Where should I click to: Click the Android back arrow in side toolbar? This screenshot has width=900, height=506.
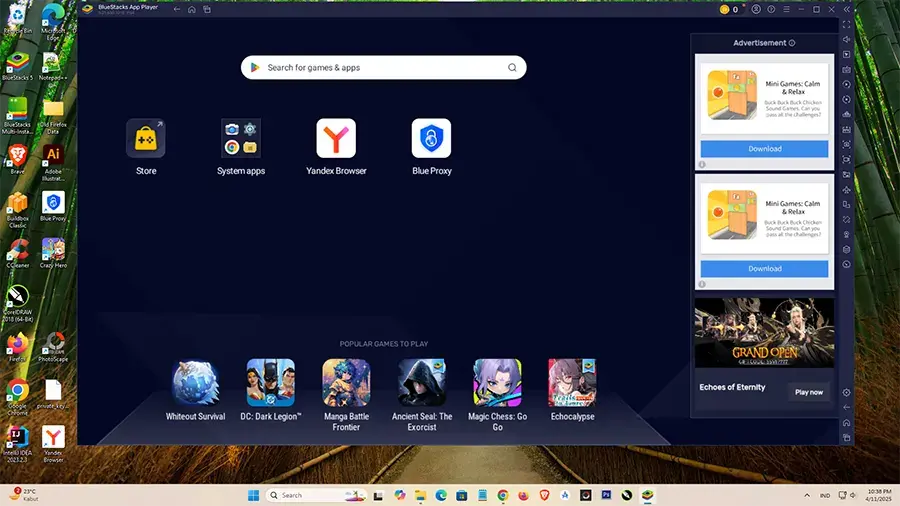[x=847, y=407]
